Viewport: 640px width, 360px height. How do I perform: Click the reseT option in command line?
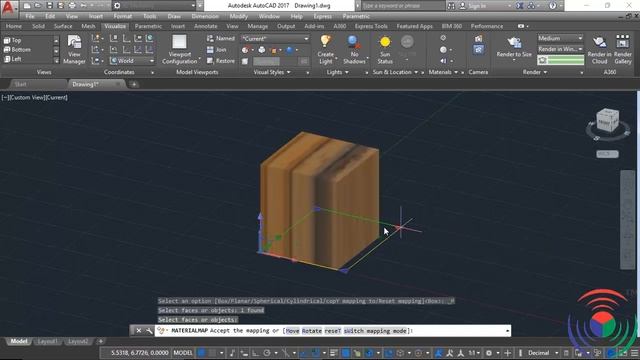click(333, 331)
